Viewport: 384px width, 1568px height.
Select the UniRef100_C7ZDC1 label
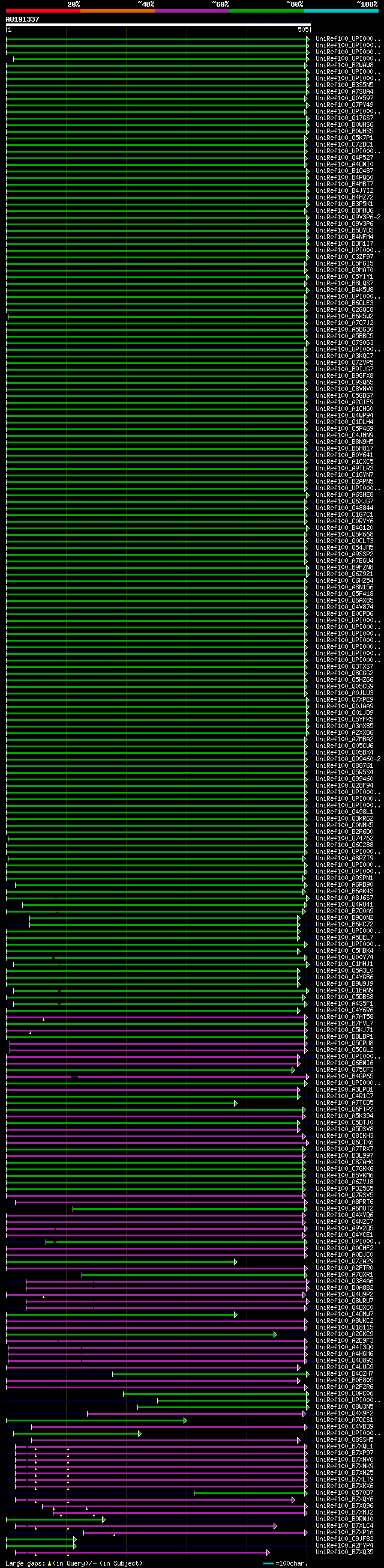pos(344,145)
